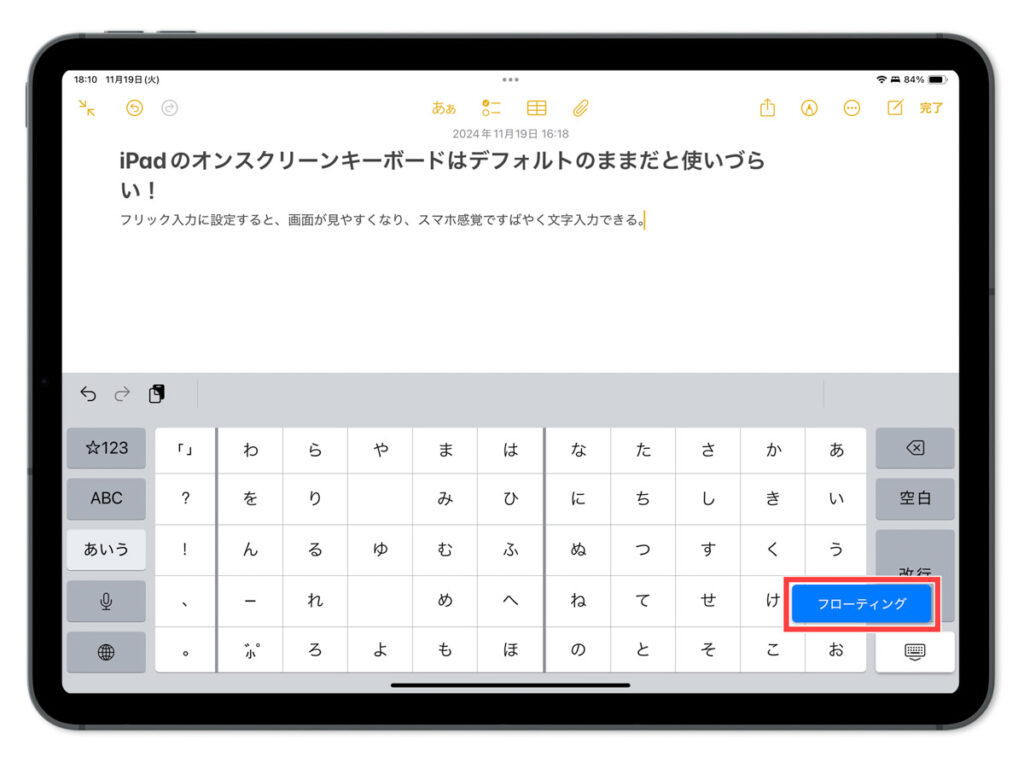Tap the か kana key
Viewport: 1024px width, 768px height.
tap(773, 450)
